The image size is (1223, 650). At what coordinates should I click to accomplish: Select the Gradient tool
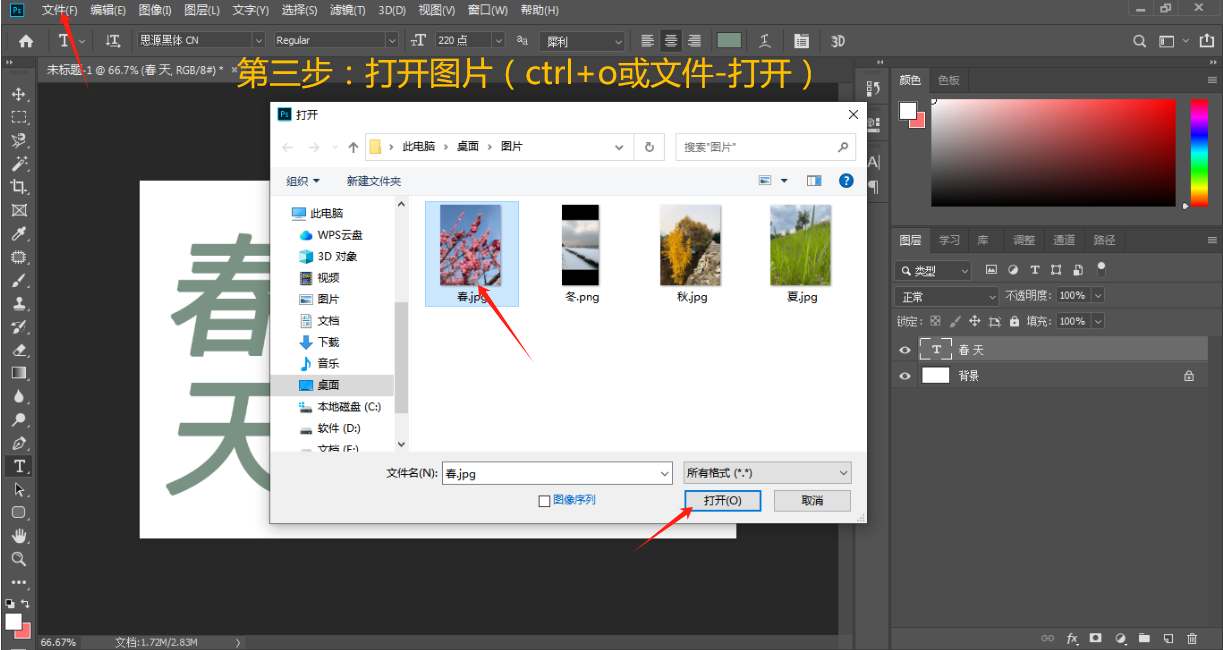(18, 373)
